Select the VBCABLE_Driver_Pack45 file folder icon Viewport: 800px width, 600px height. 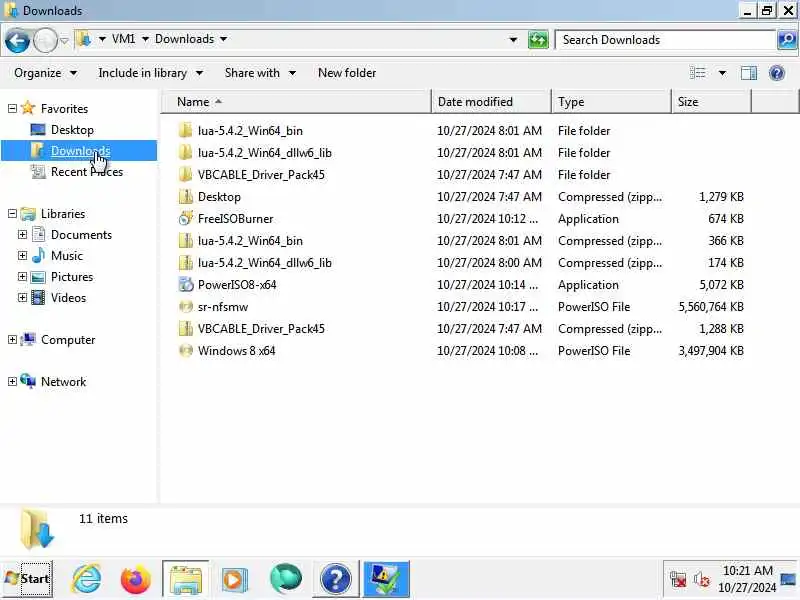tap(186, 174)
